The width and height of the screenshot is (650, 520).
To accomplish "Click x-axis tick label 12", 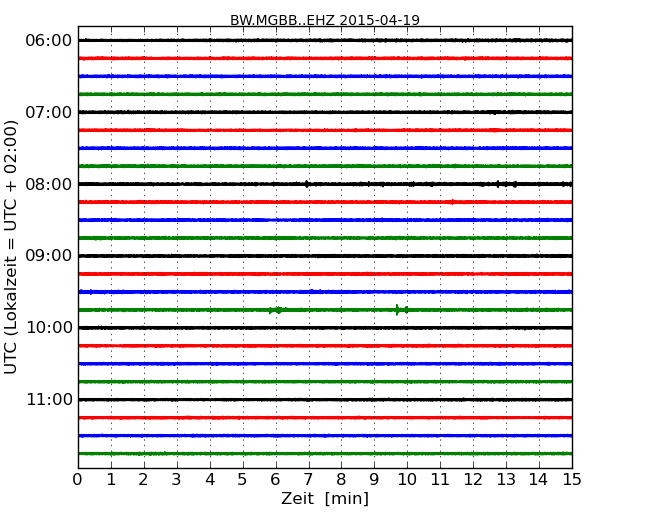I will tap(473, 480).
